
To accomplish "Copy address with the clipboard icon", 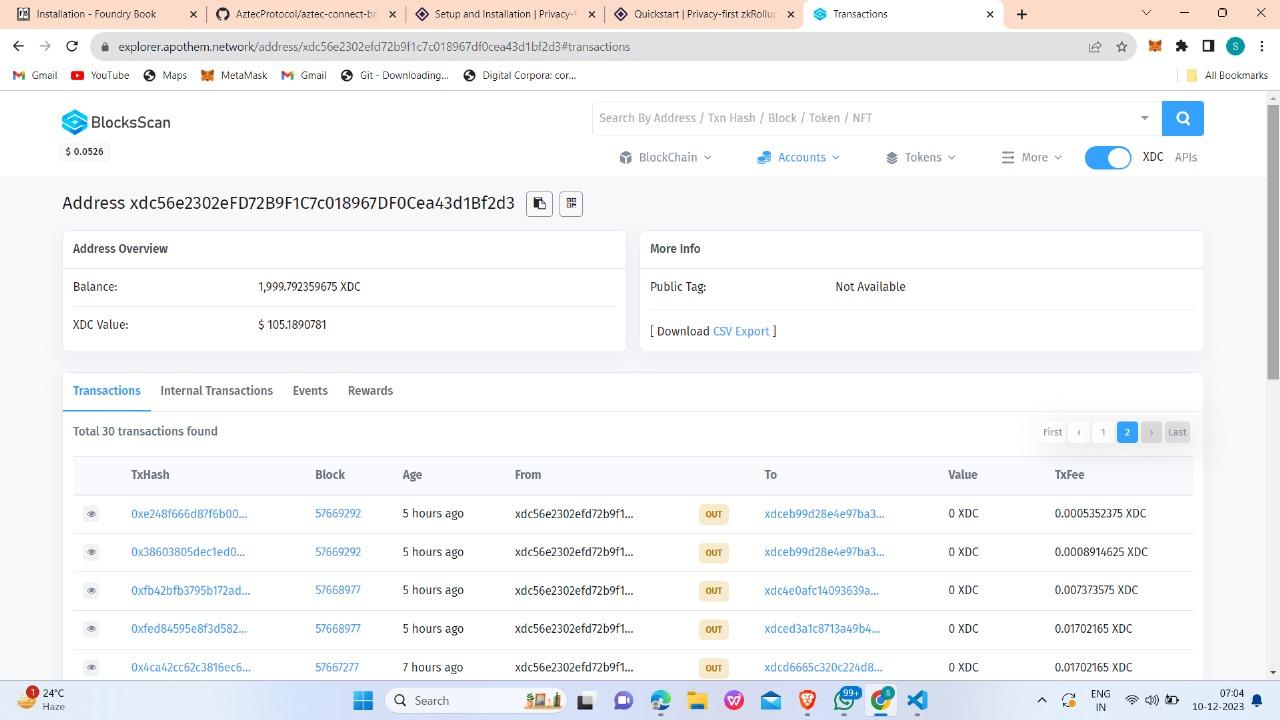I will 539,204.
